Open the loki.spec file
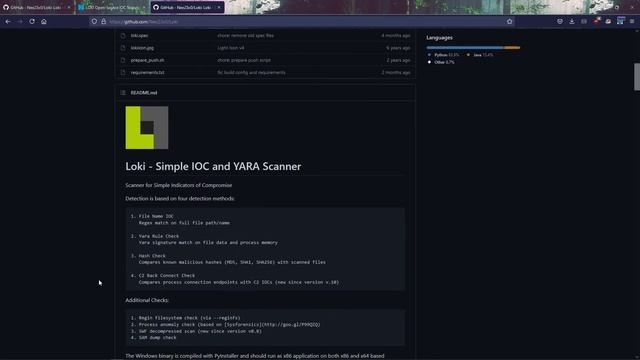The height and width of the screenshot is (360, 640). tap(139, 36)
